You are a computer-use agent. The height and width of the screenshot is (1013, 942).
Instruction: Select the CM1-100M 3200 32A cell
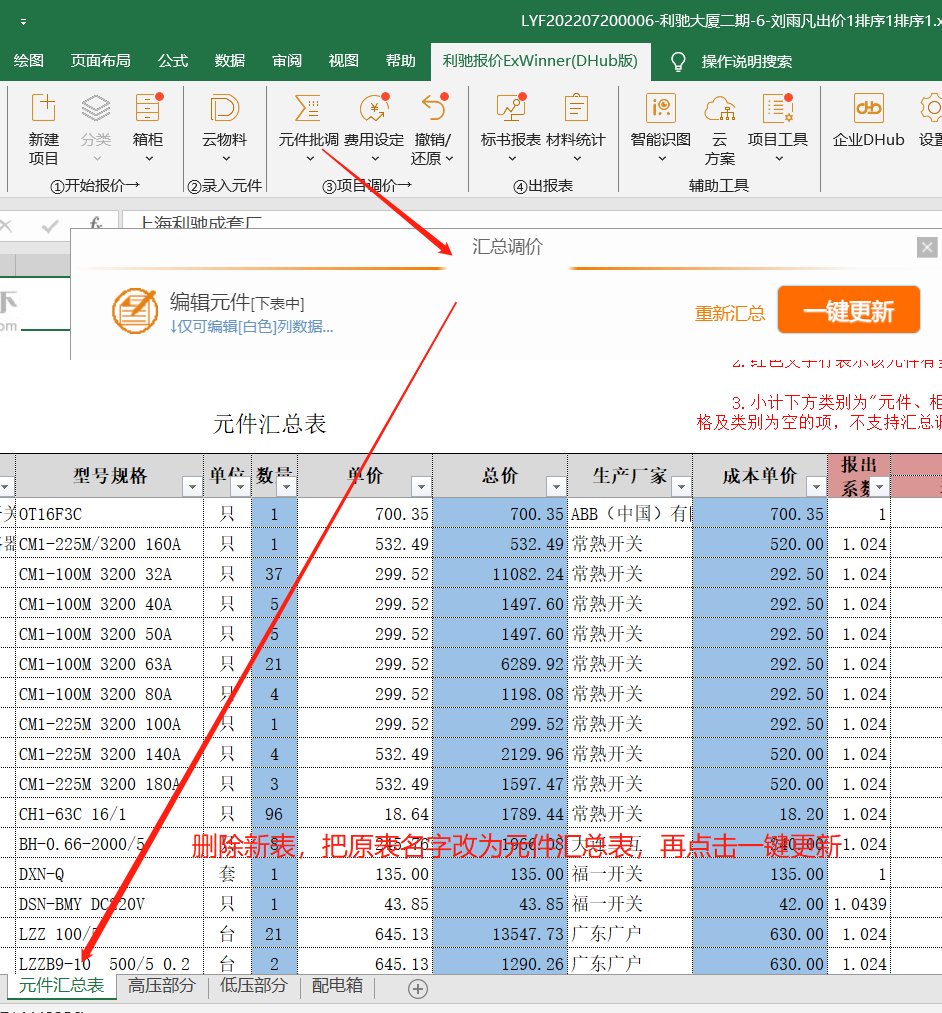pos(110,574)
